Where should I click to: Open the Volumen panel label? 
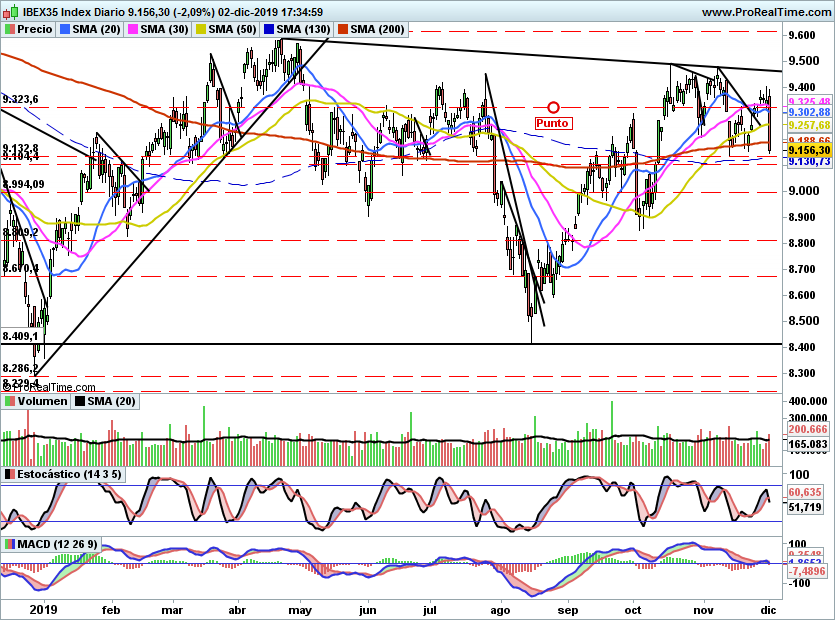coord(42,401)
